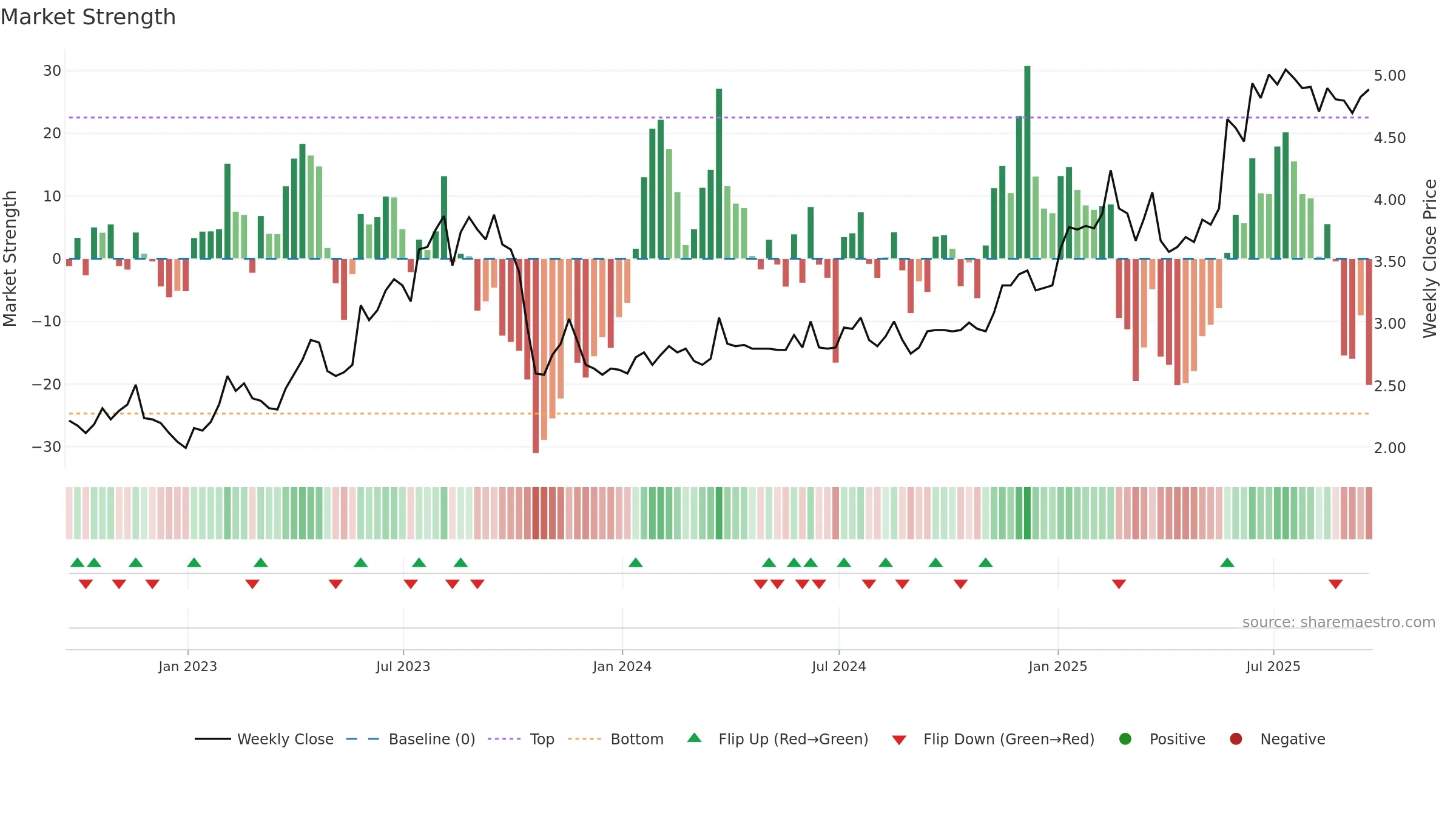
Task: Select the Jul 2025 x-axis label
Action: tap(1273, 666)
